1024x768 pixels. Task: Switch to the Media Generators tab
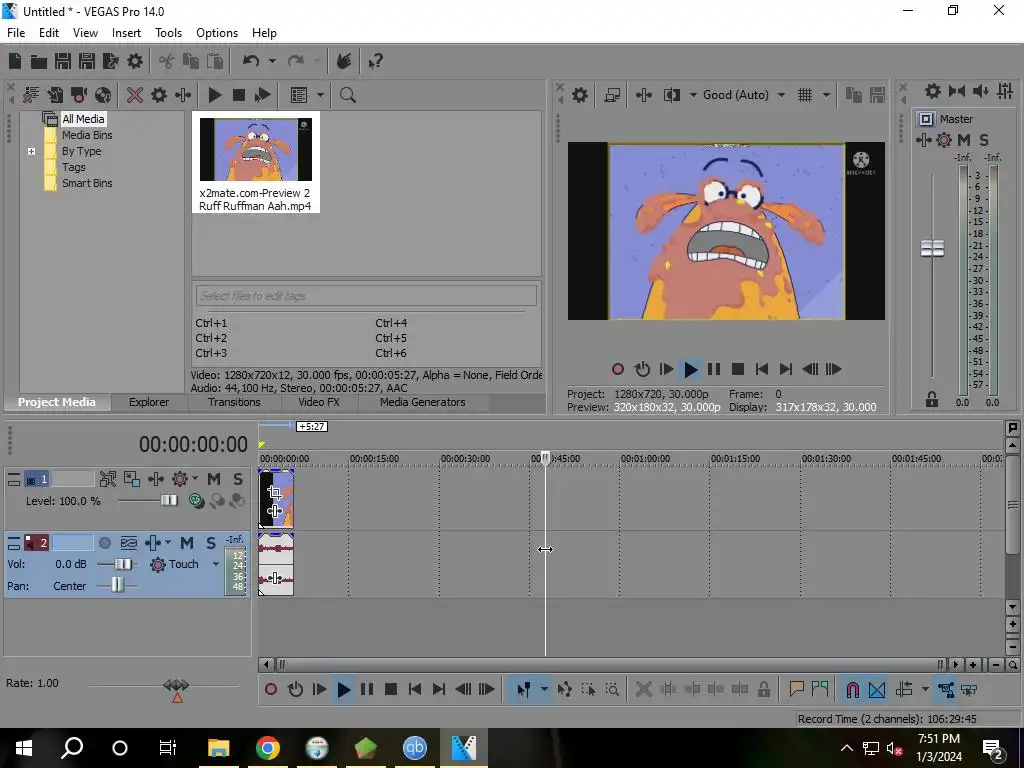point(423,402)
